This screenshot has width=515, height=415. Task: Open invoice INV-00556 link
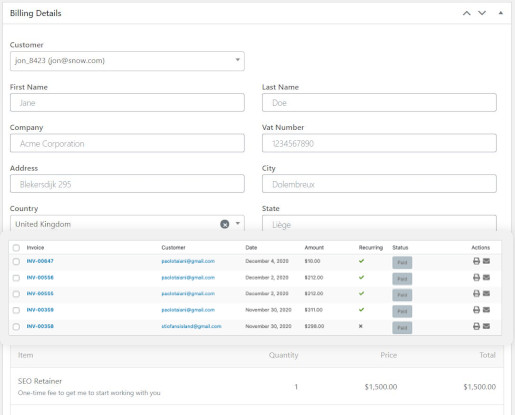40,277
